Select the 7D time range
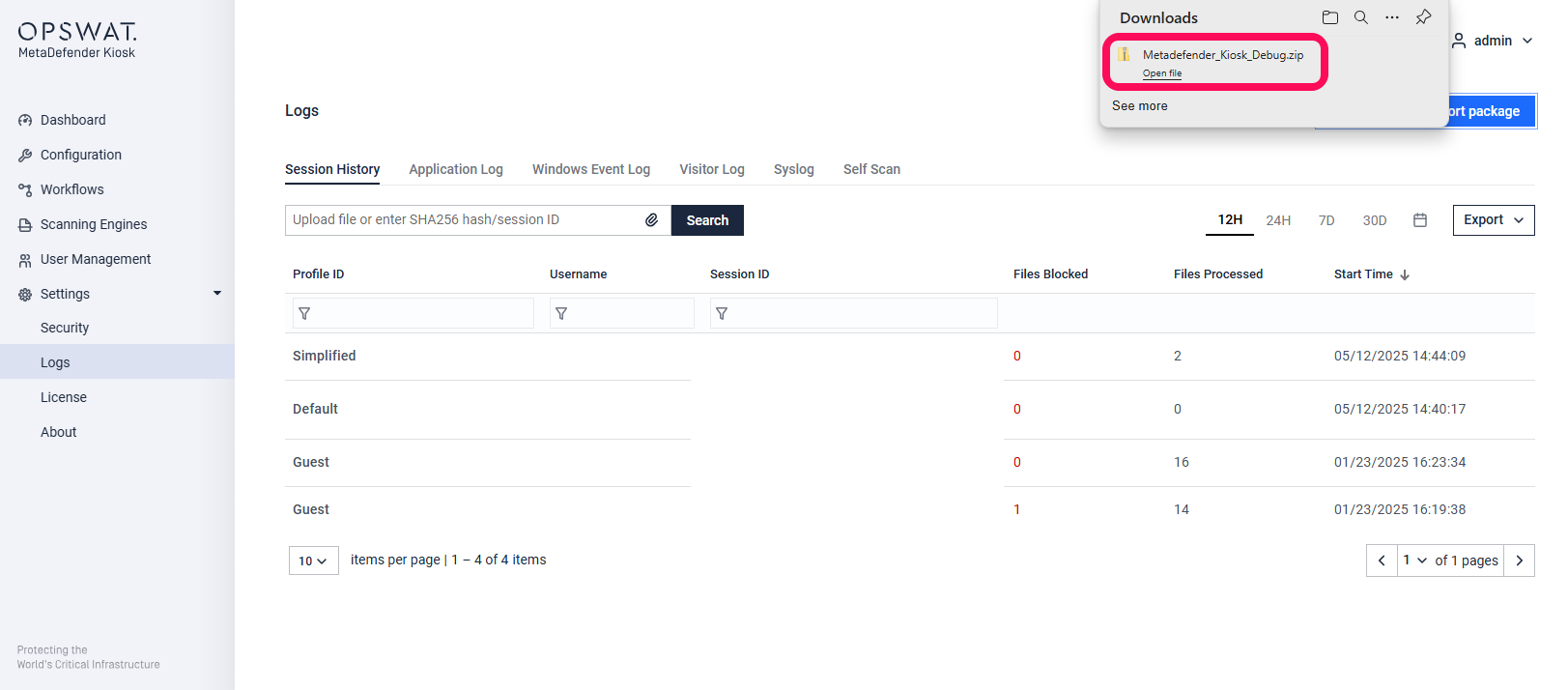The image size is (1568, 690). pyautogui.click(x=1326, y=220)
